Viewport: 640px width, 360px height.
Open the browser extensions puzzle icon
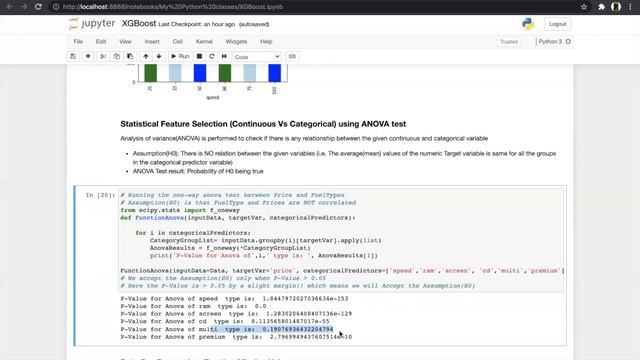coord(601,7)
